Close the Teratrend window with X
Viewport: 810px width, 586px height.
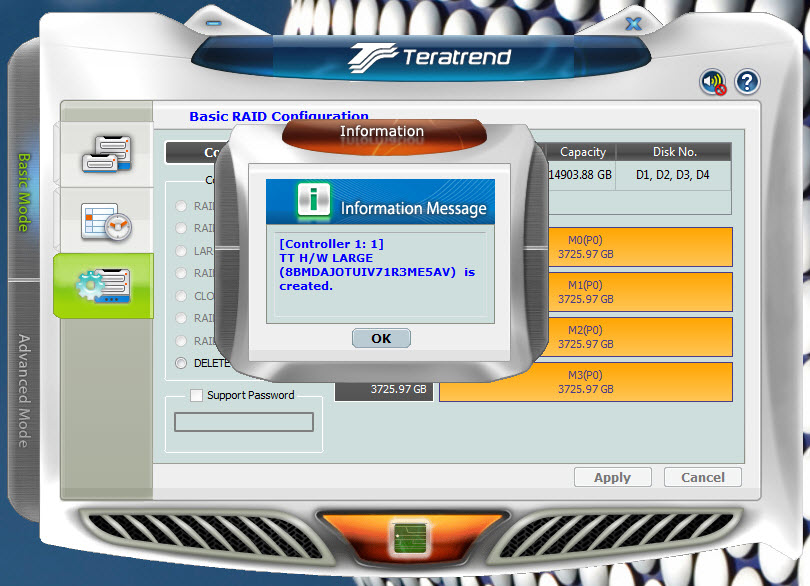click(x=634, y=24)
